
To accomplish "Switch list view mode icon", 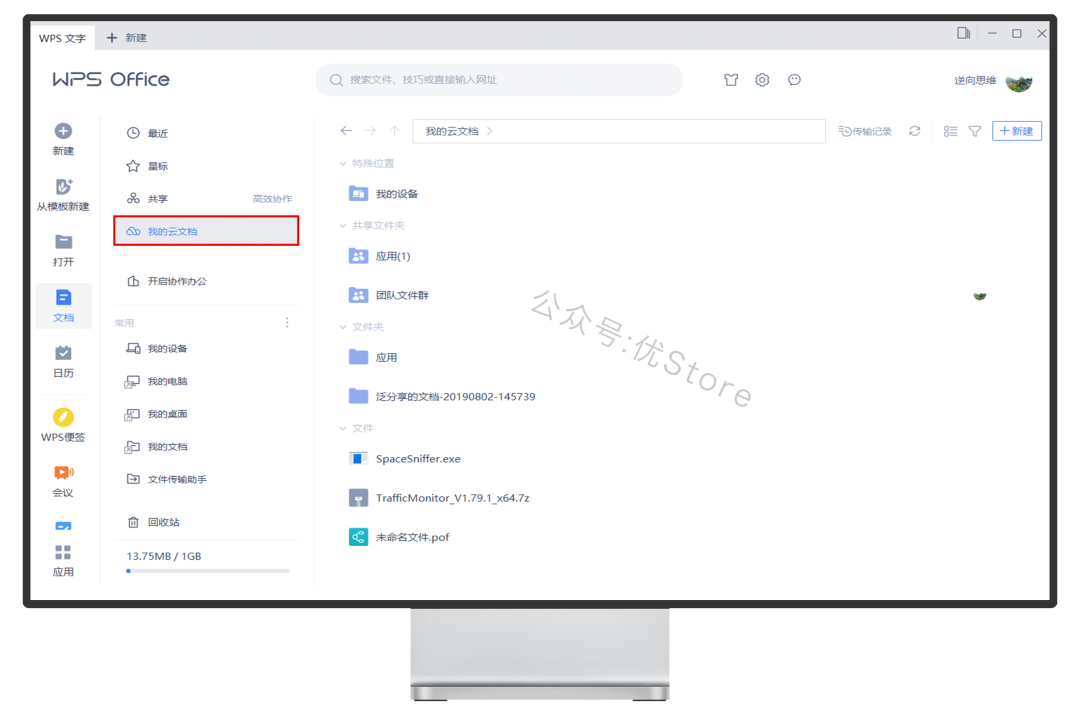I will 951,131.
